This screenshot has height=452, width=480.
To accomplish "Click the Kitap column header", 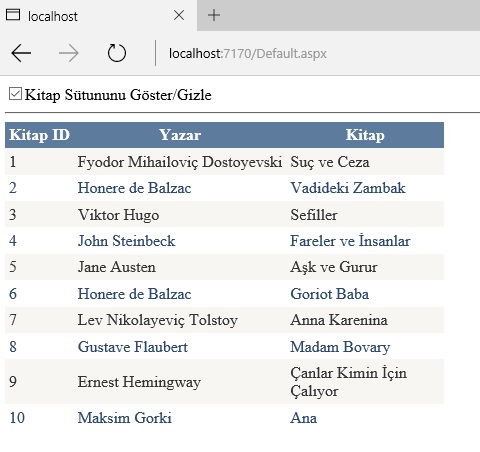I will (365, 135).
